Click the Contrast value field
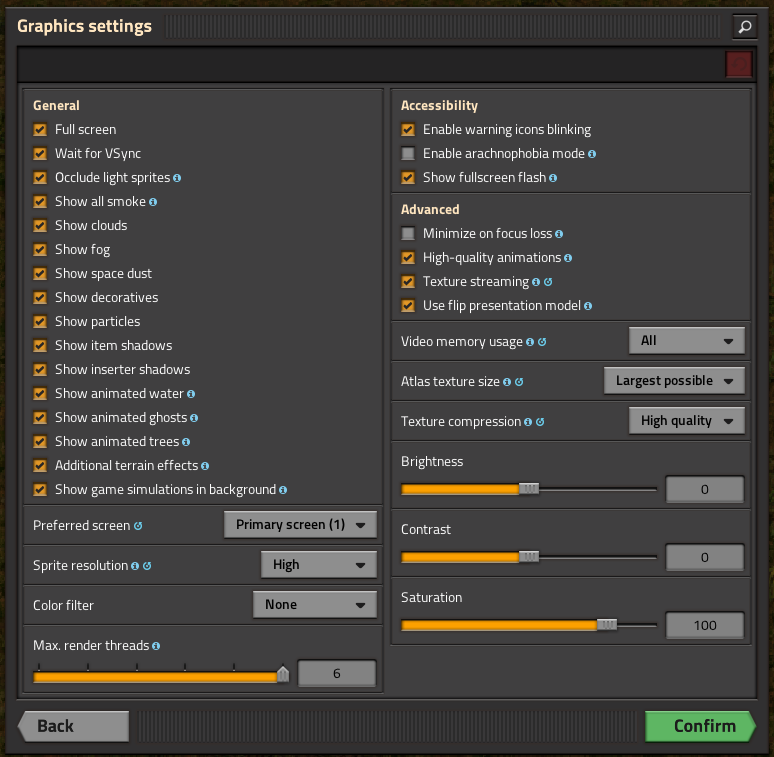 (705, 558)
